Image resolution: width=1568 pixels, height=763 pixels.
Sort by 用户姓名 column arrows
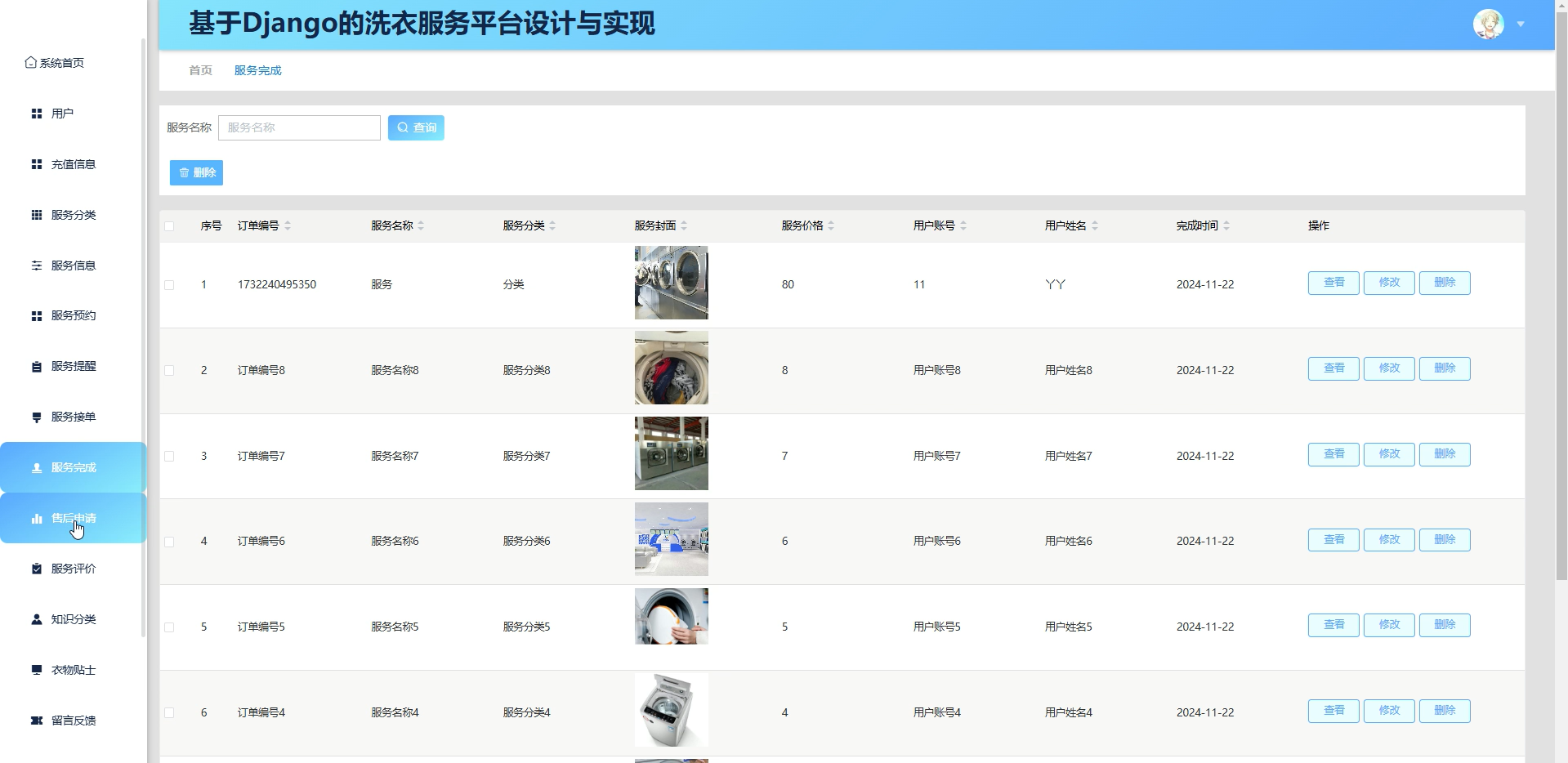coord(1095,225)
